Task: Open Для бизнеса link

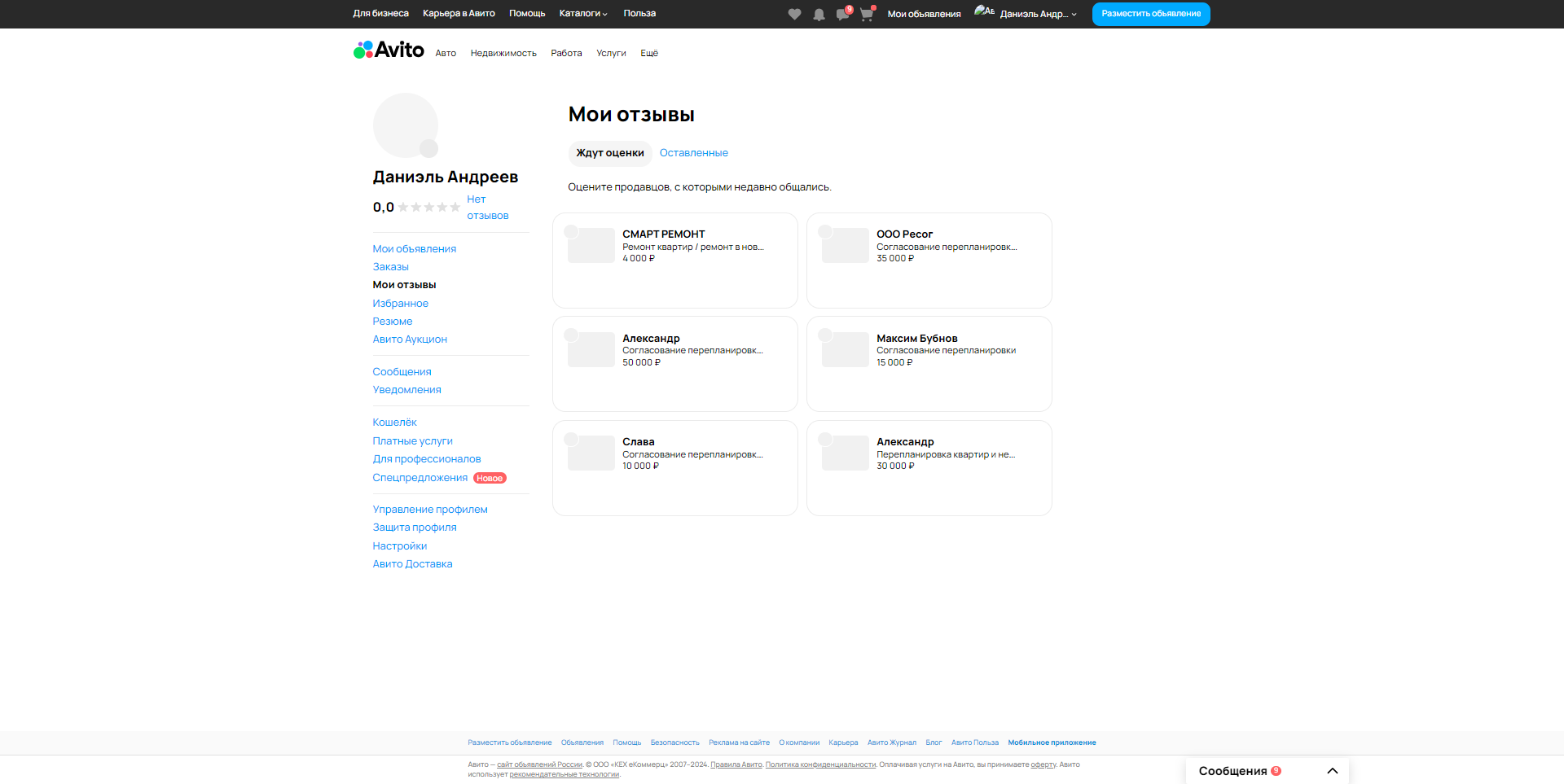Action: click(380, 14)
